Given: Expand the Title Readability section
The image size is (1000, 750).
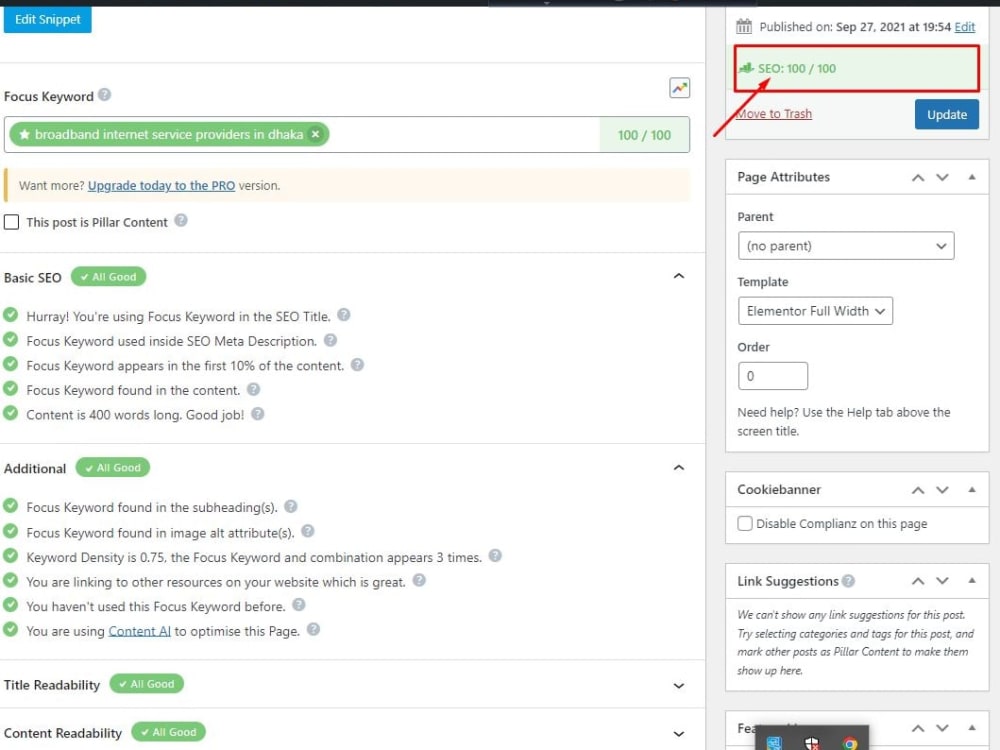Looking at the screenshot, I should 679,686.
